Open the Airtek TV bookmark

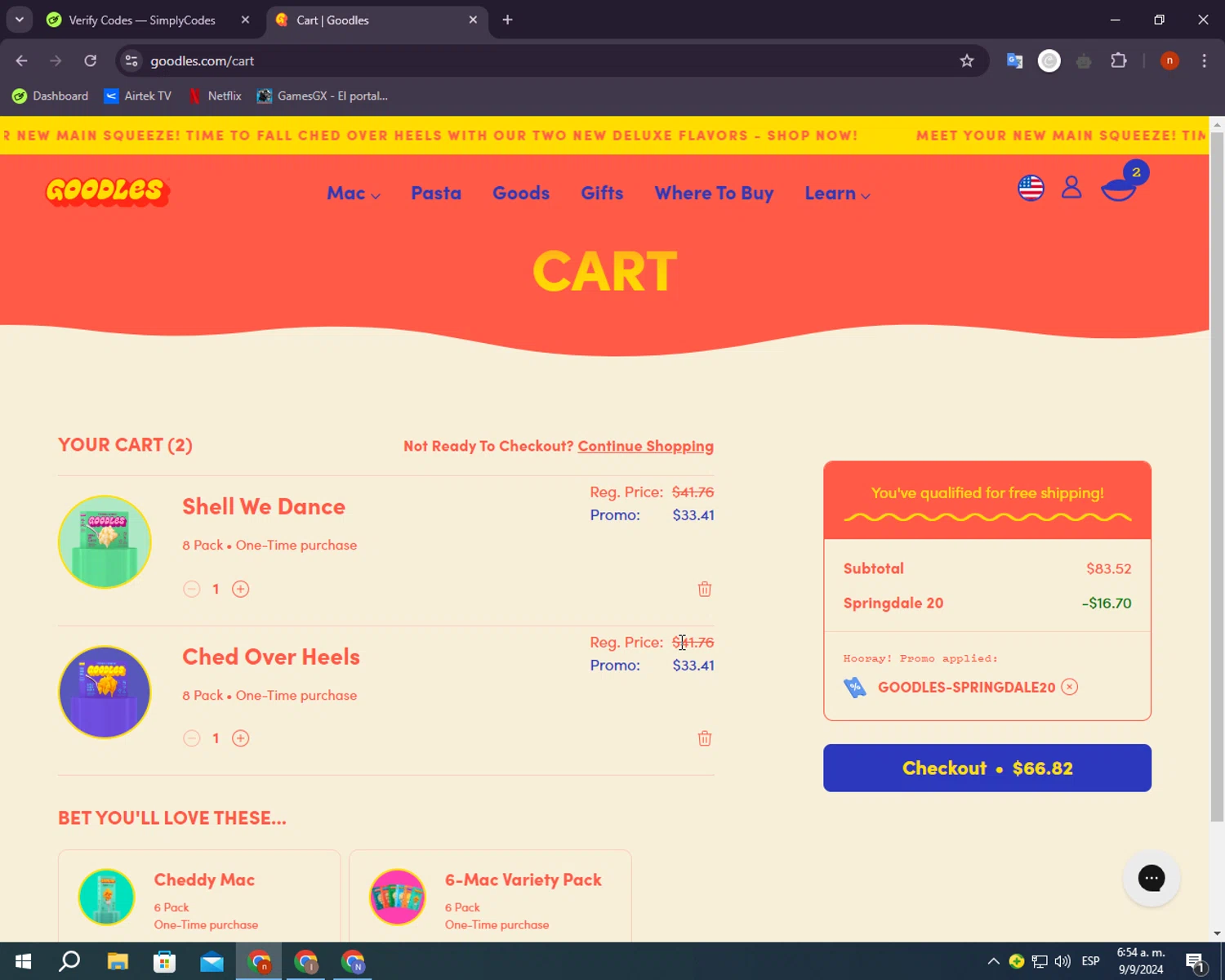[138, 96]
